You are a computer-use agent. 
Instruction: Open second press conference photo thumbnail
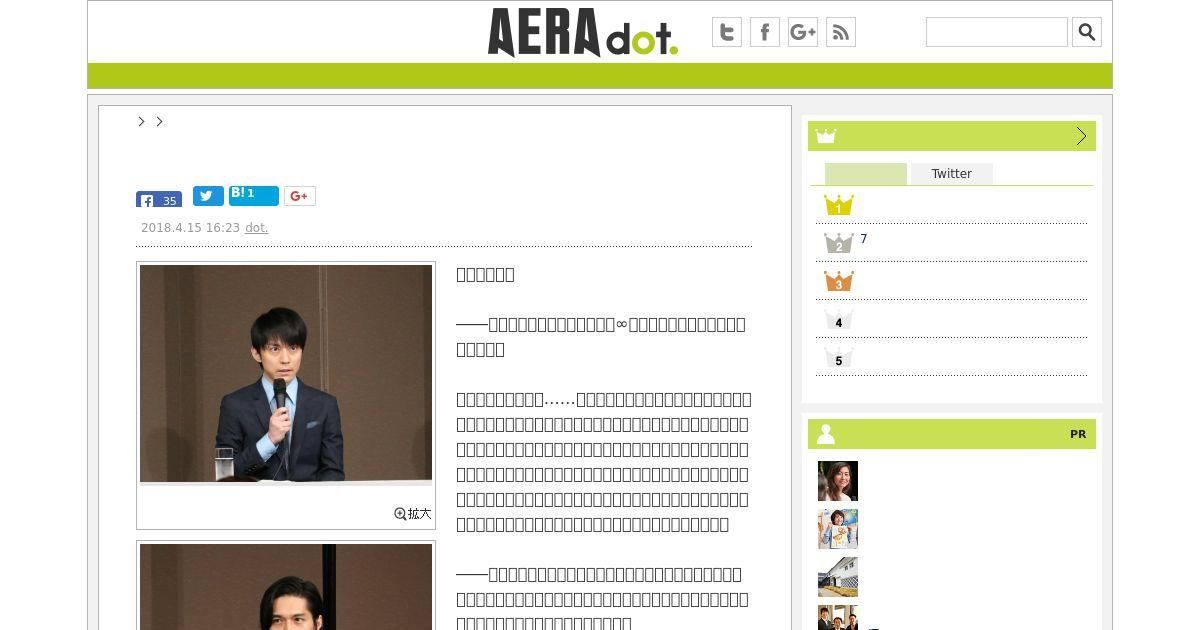tap(286, 587)
